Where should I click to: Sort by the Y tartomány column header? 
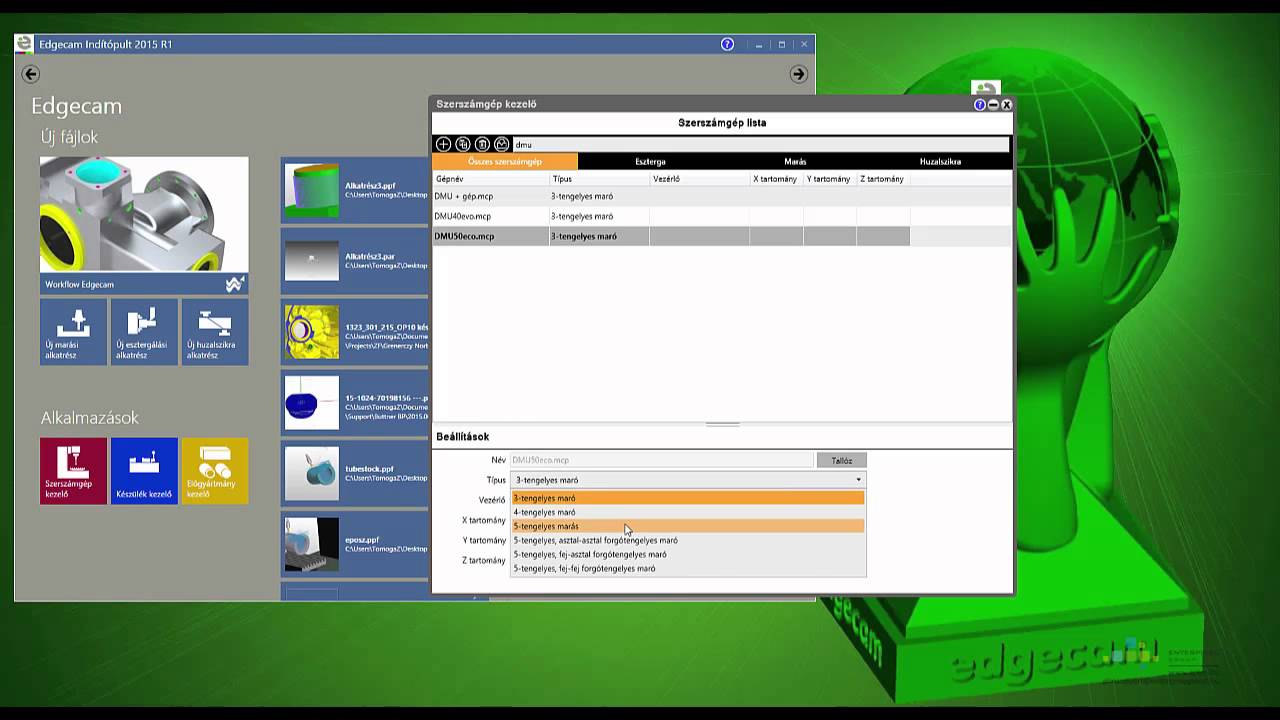(829, 179)
